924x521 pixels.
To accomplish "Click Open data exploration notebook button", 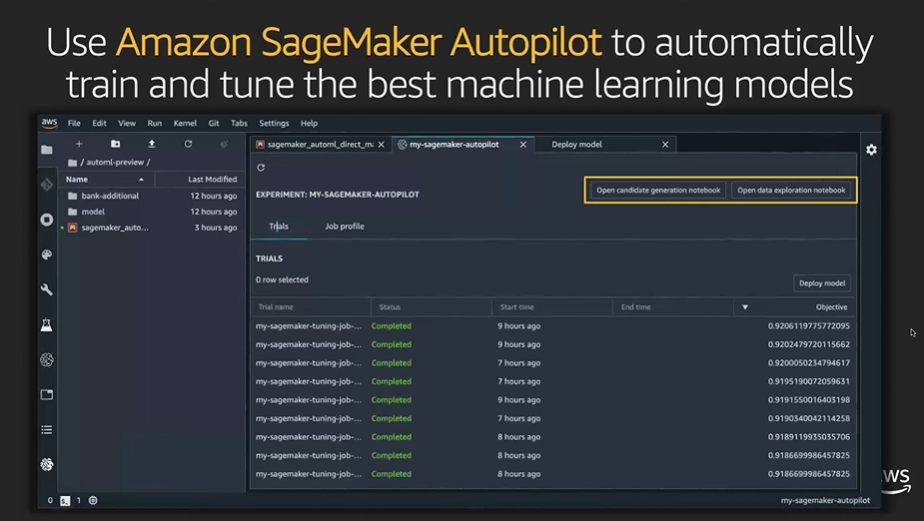I will coord(791,190).
